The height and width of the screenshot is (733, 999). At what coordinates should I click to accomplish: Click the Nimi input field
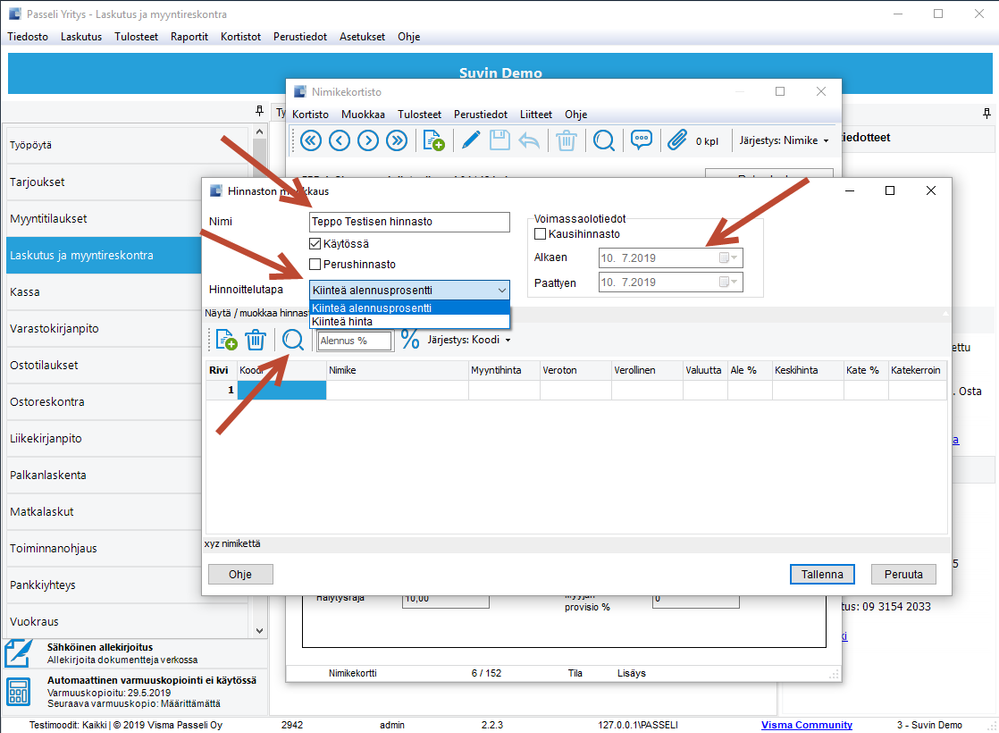point(409,222)
